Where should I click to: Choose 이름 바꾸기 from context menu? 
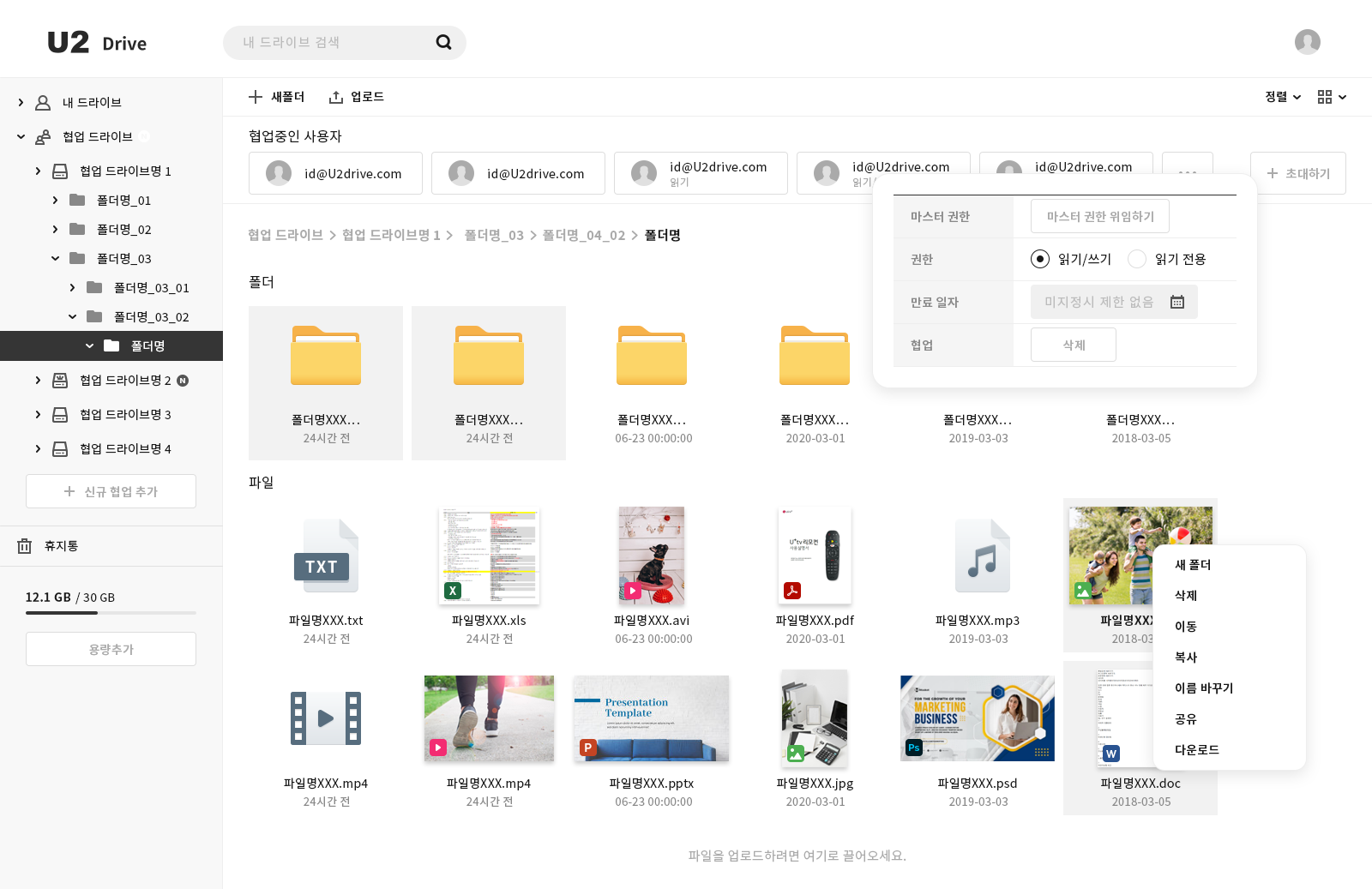tap(1204, 688)
